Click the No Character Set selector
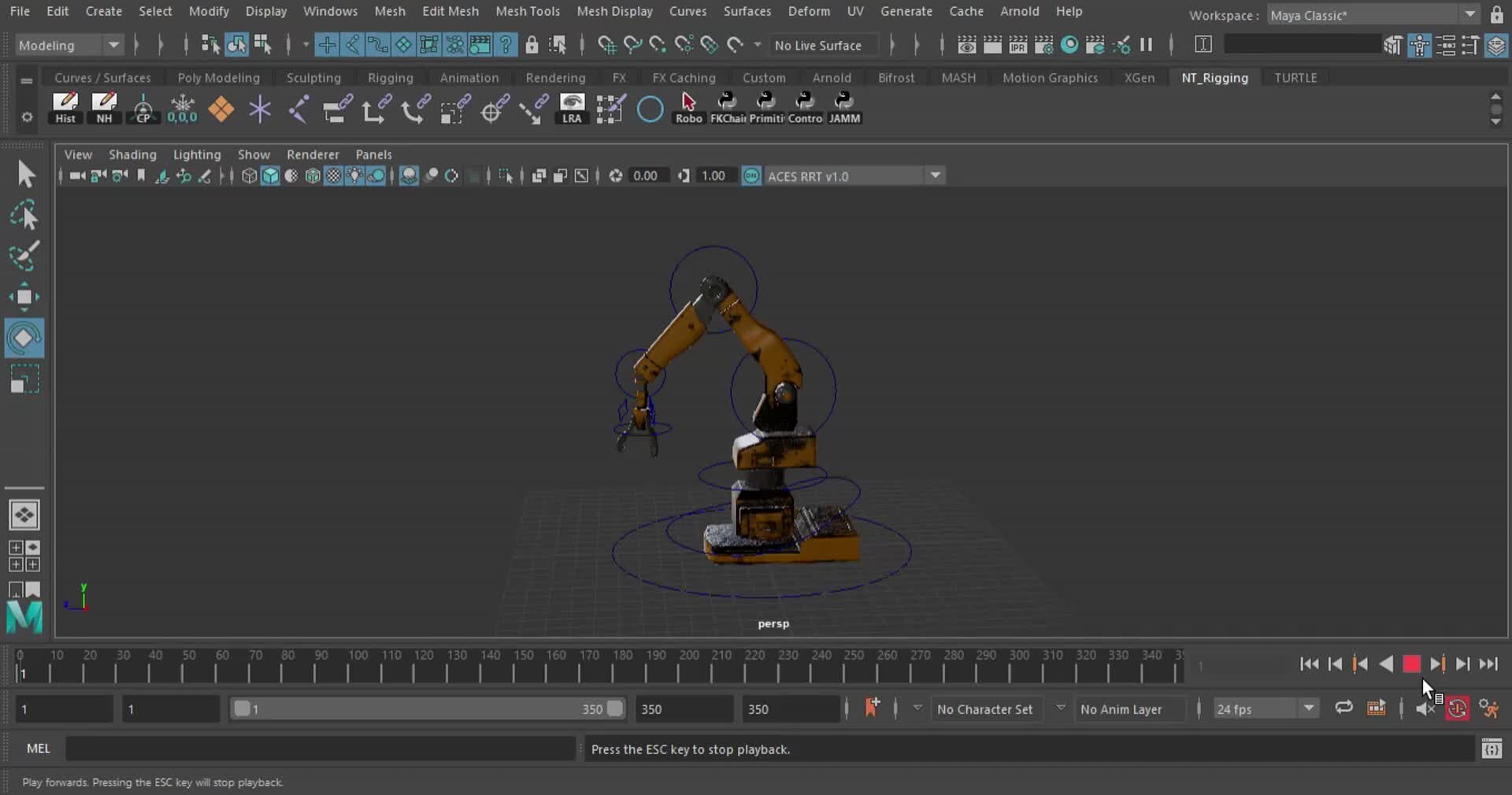The width and height of the screenshot is (1512, 795). [984, 709]
